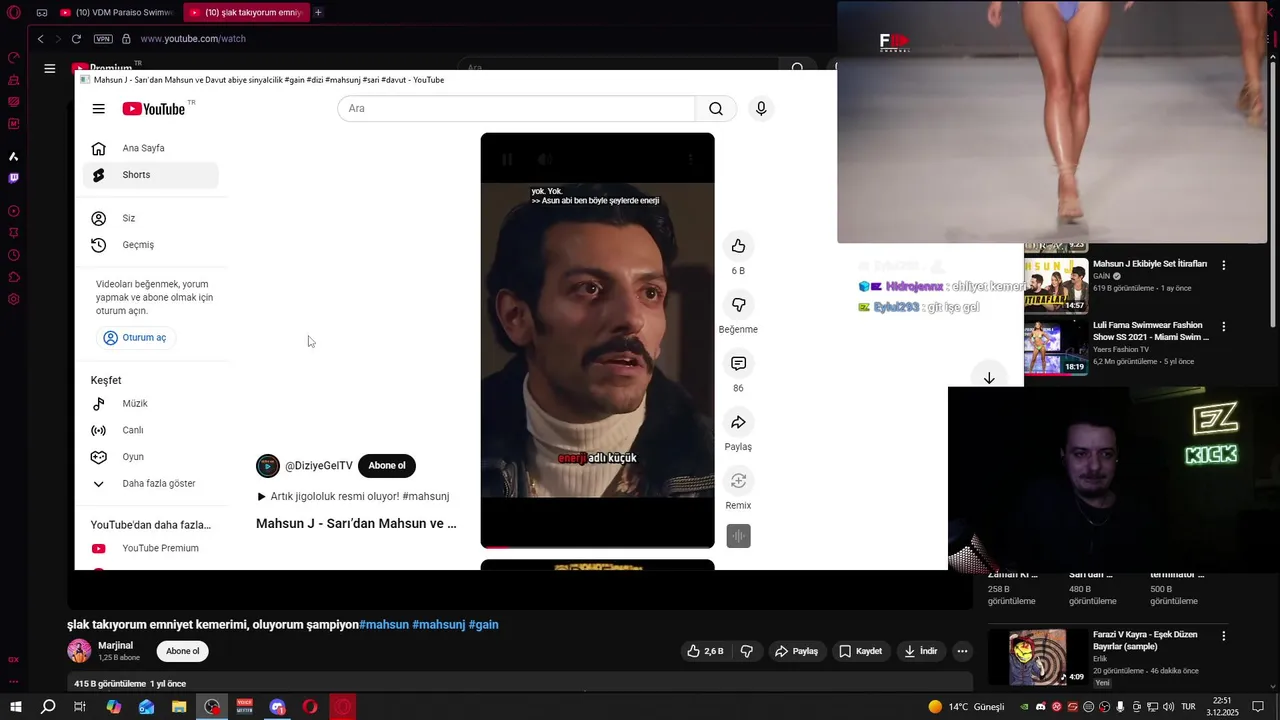This screenshot has height=720, width=1280.
Task: Dislike the main video below player
Action: click(x=747, y=651)
